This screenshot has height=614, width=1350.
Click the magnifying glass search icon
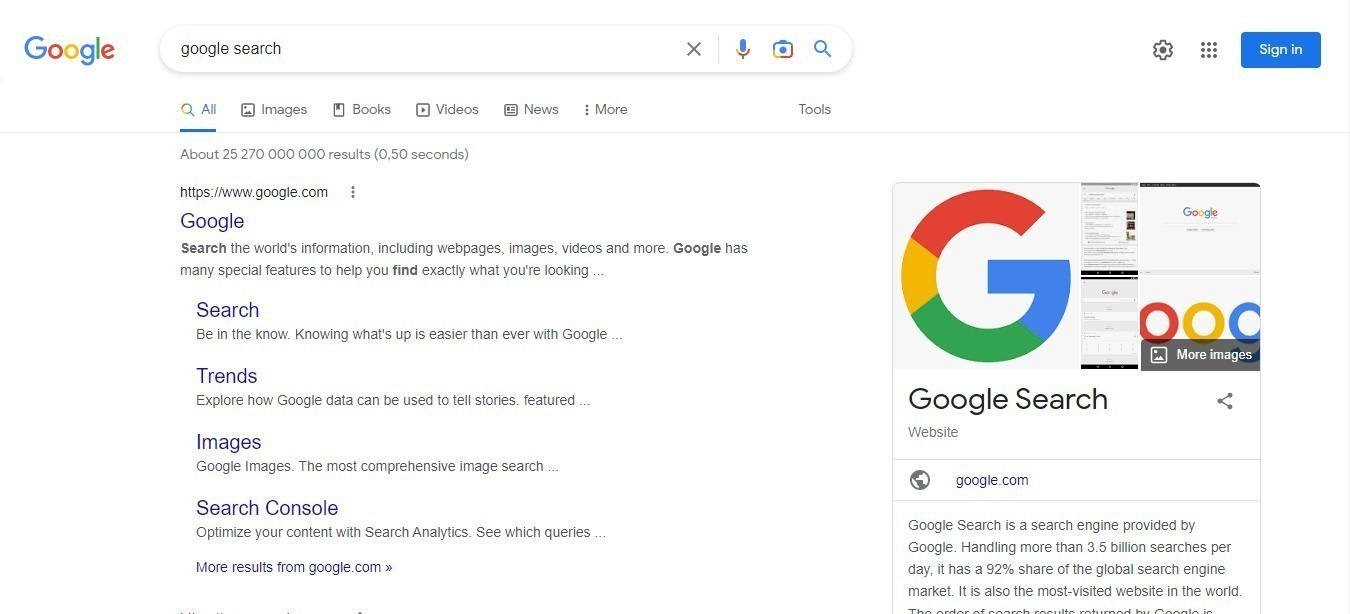(822, 49)
